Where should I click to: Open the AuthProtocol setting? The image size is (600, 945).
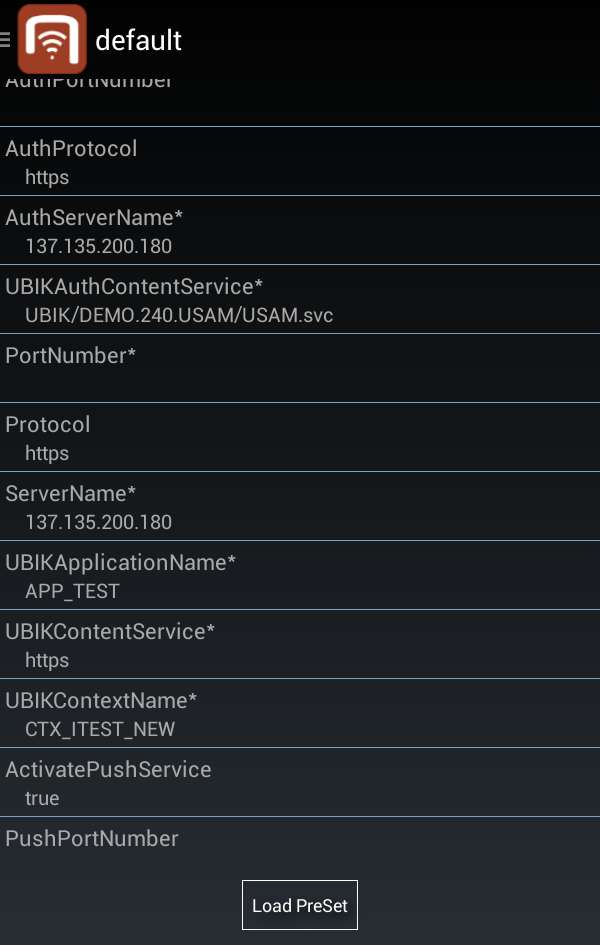pyautogui.click(x=300, y=162)
